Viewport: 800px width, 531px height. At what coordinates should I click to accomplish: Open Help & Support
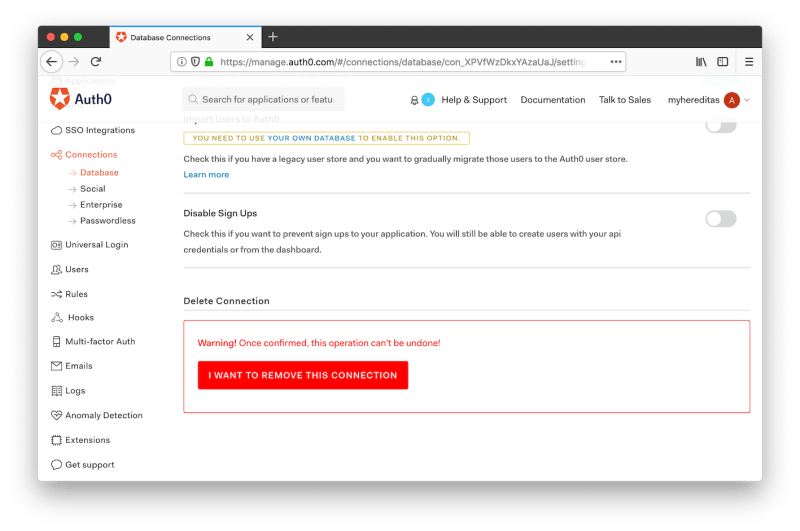tap(474, 100)
